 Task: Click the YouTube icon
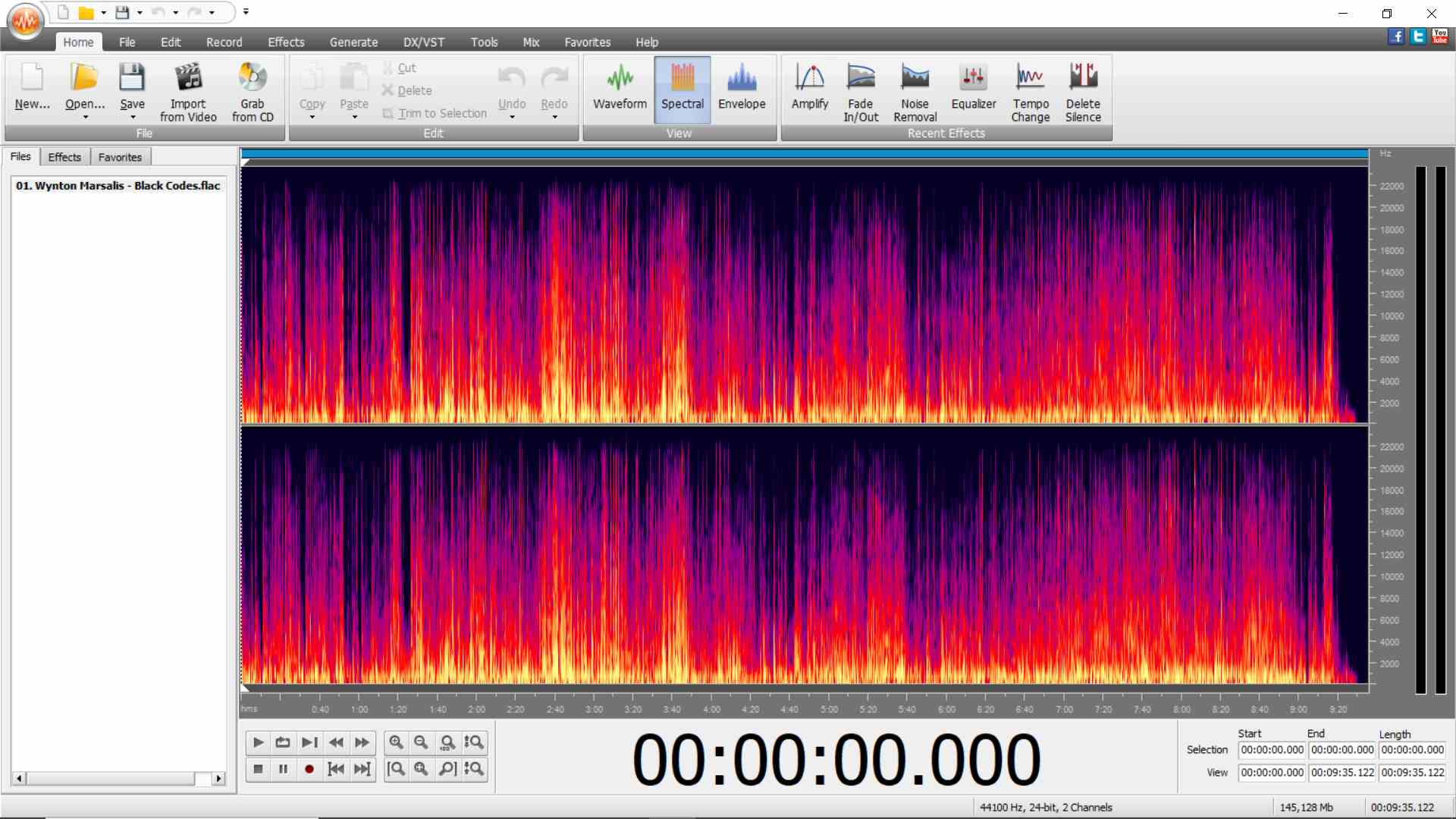1440,36
